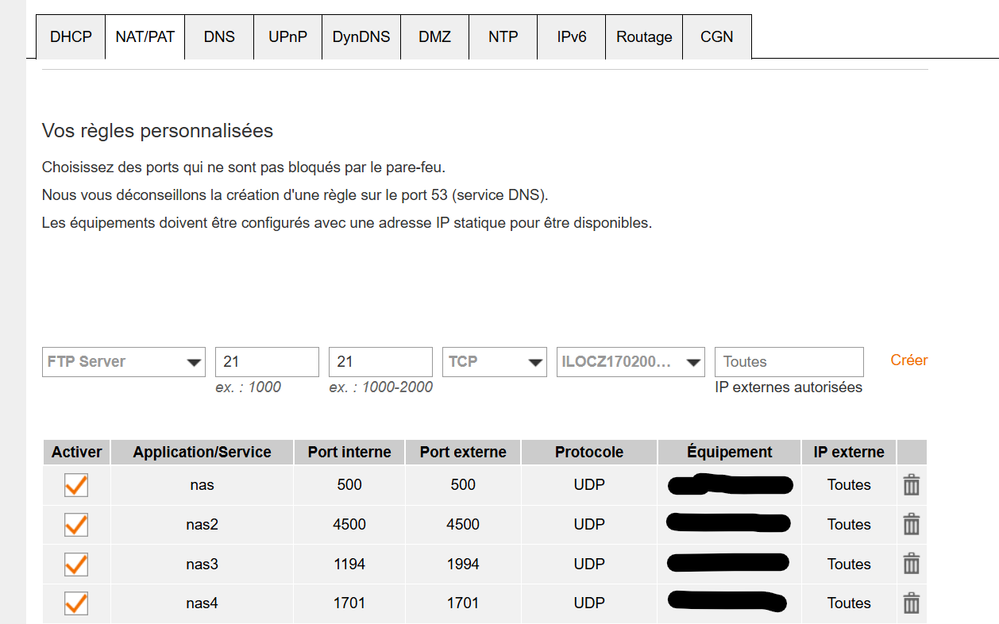Screen dimensions: 999x624
Task: Switch to the UPnP tab
Action: (287, 36)
